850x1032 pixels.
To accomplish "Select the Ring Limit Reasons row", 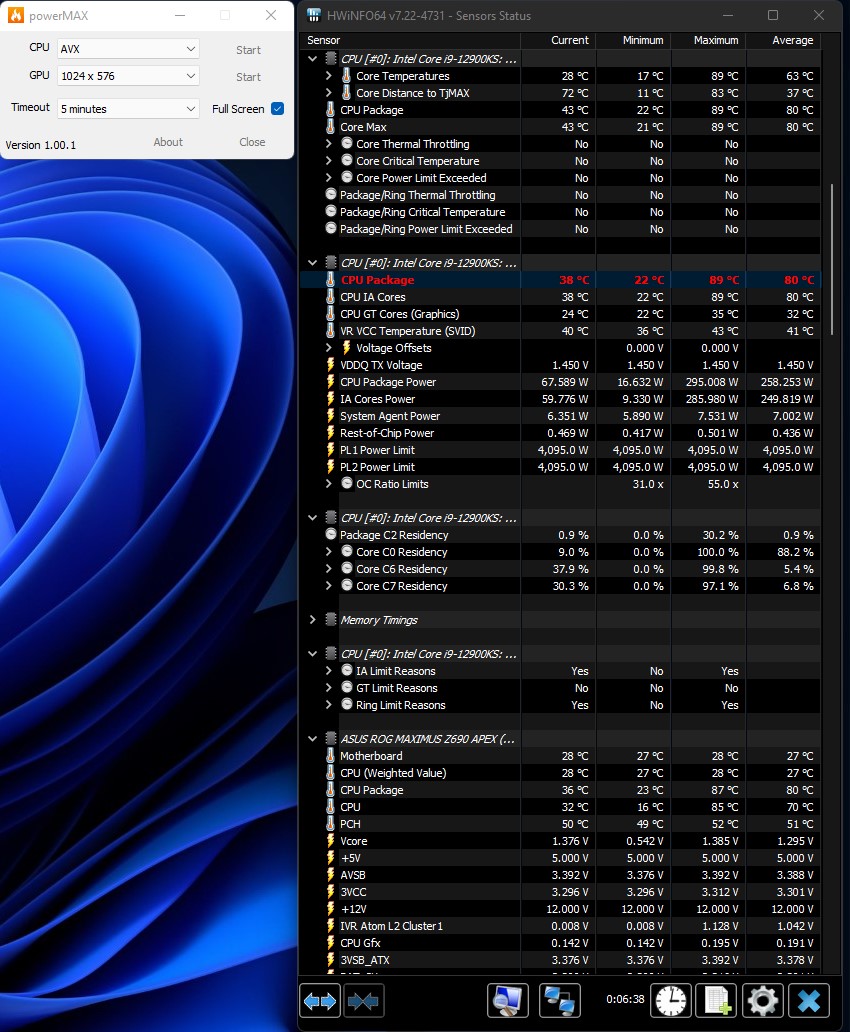I will coord(560,705).
